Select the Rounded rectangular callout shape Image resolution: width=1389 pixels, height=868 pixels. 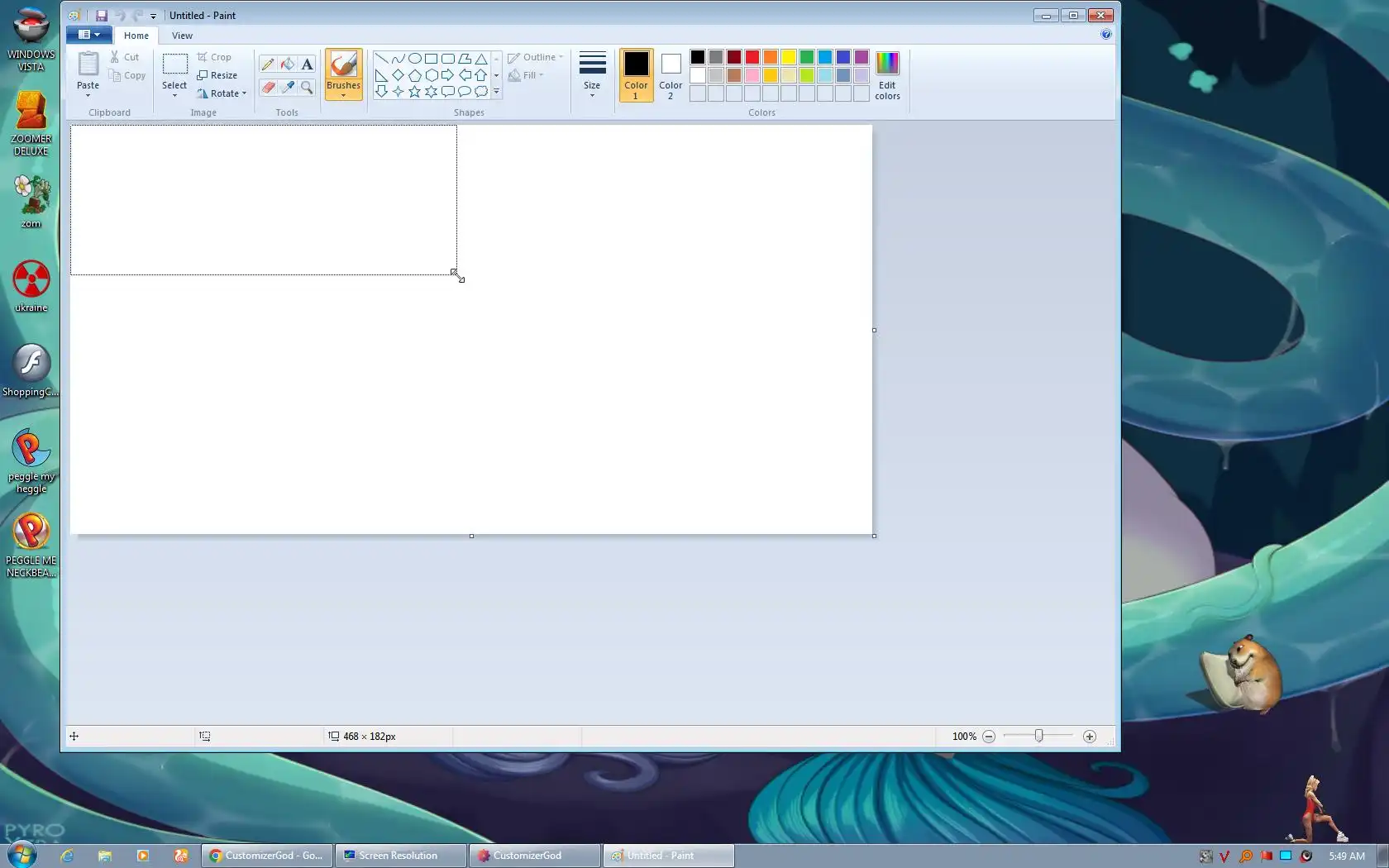(447, 92)
